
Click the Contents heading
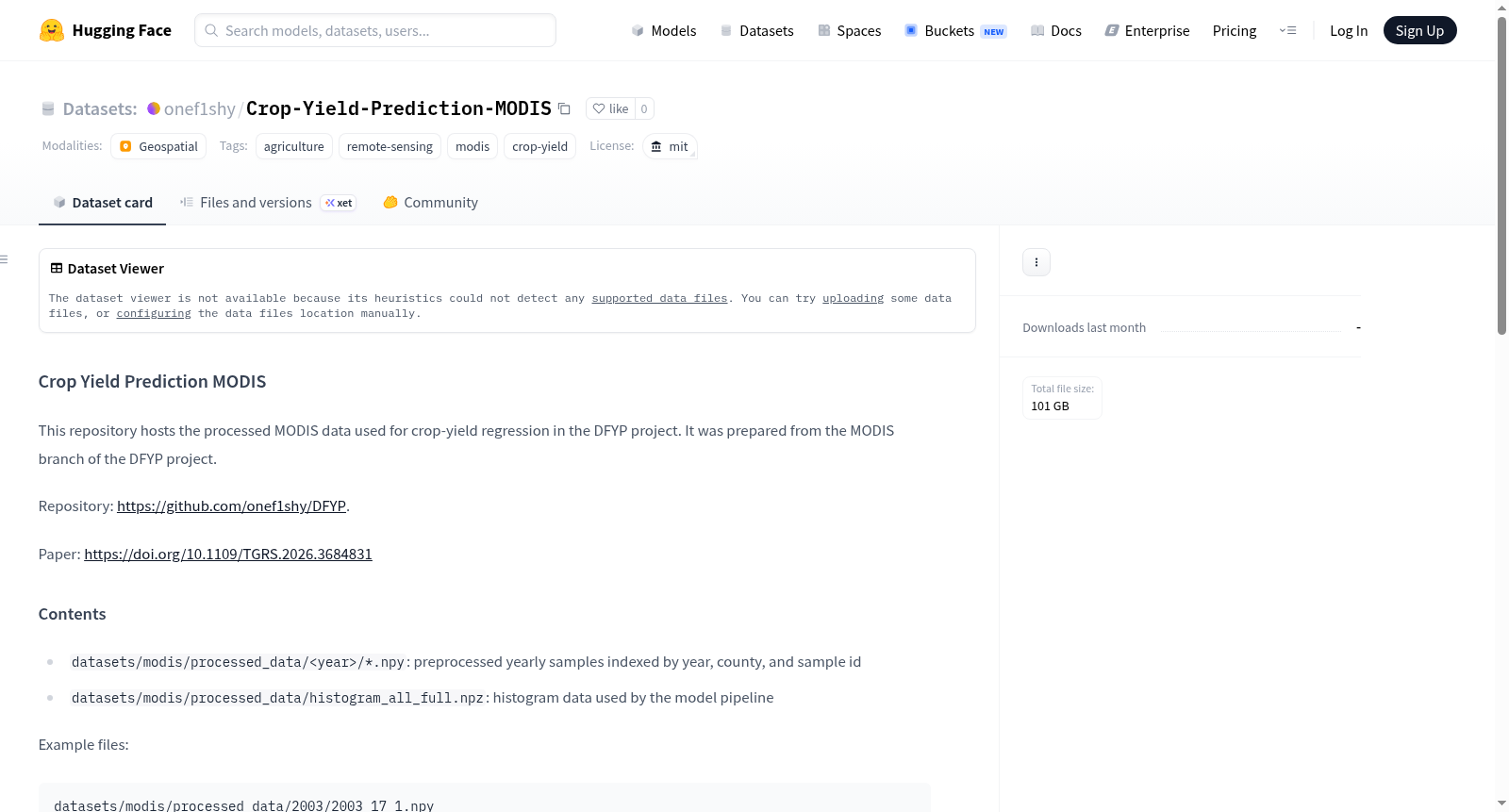point(72,614)
